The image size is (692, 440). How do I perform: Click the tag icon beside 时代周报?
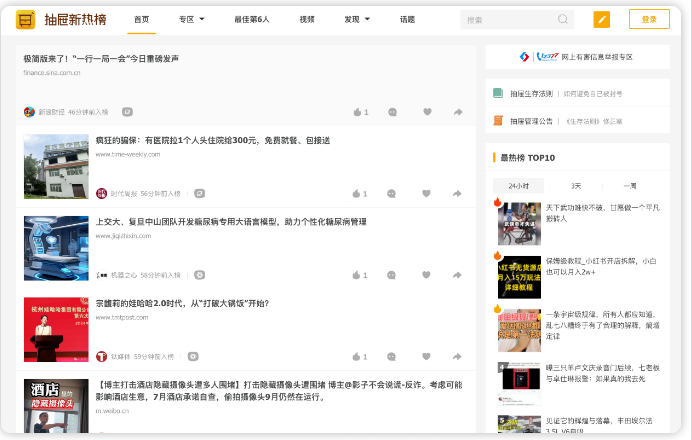point(199,194)
